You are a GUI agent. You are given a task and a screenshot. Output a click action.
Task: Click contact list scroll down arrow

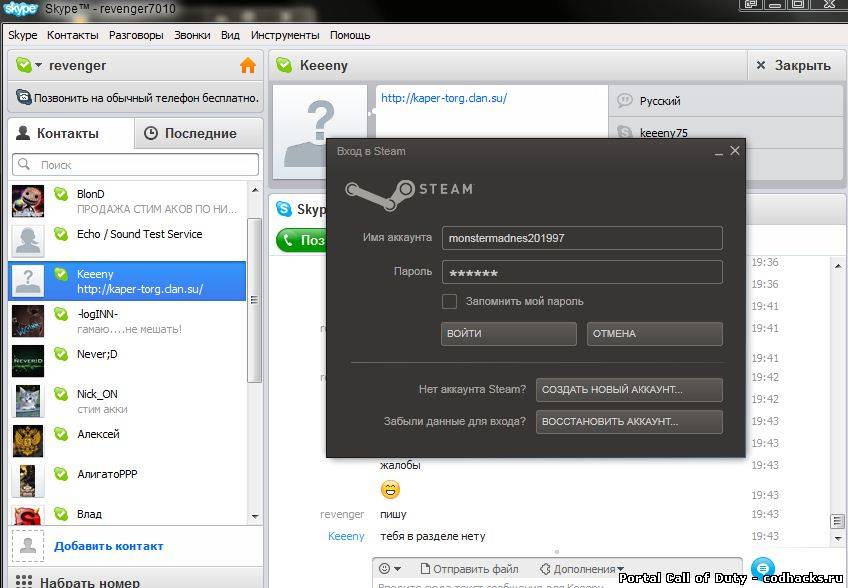click(255, 517)
